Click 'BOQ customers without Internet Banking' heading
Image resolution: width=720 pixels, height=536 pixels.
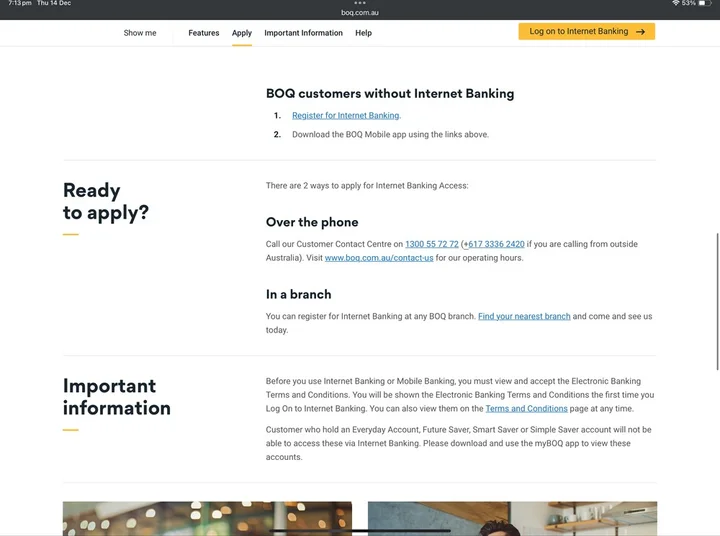tap(390, 94)
